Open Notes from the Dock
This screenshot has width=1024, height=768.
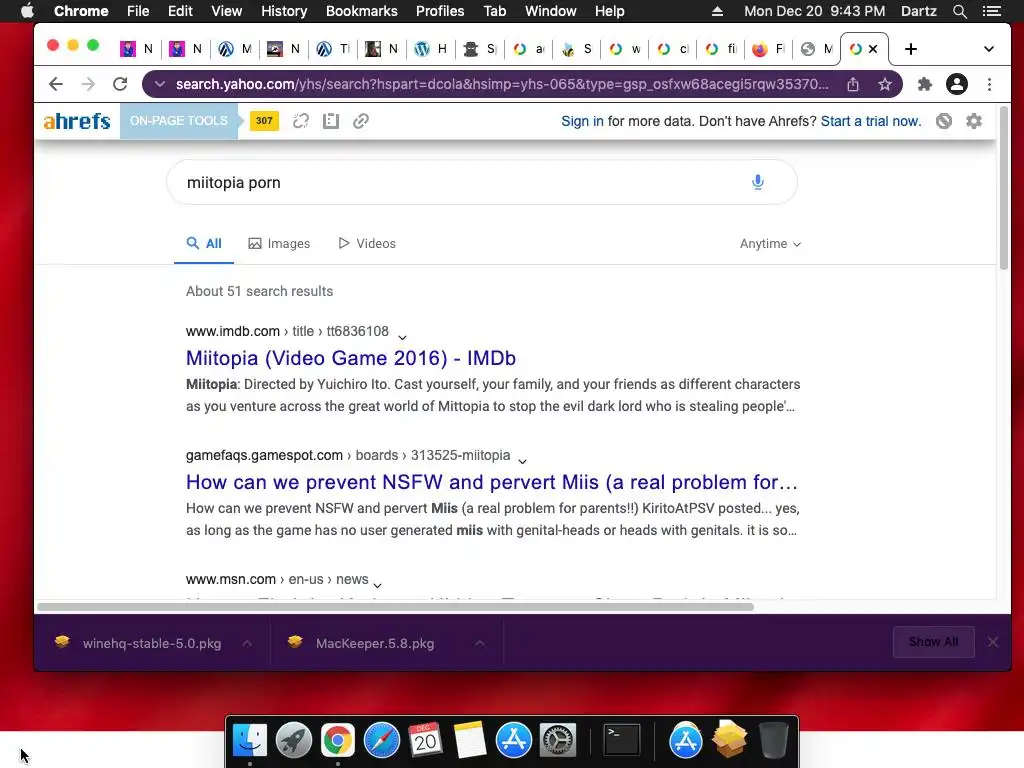coord(470,740)
